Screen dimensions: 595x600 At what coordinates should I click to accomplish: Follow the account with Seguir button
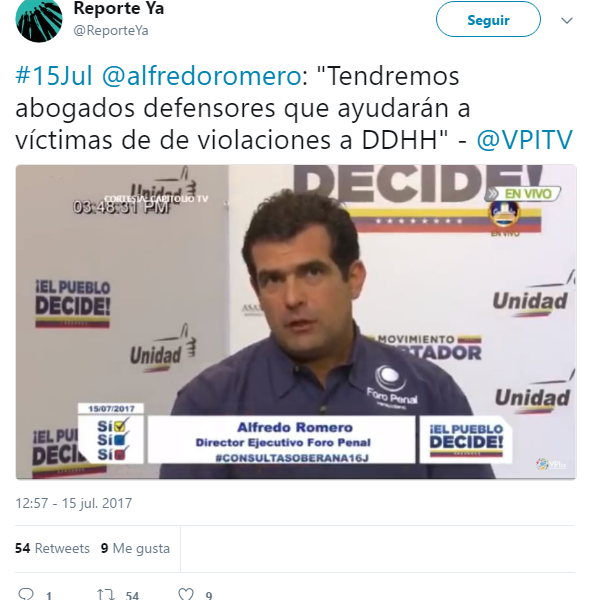point(488,20)
